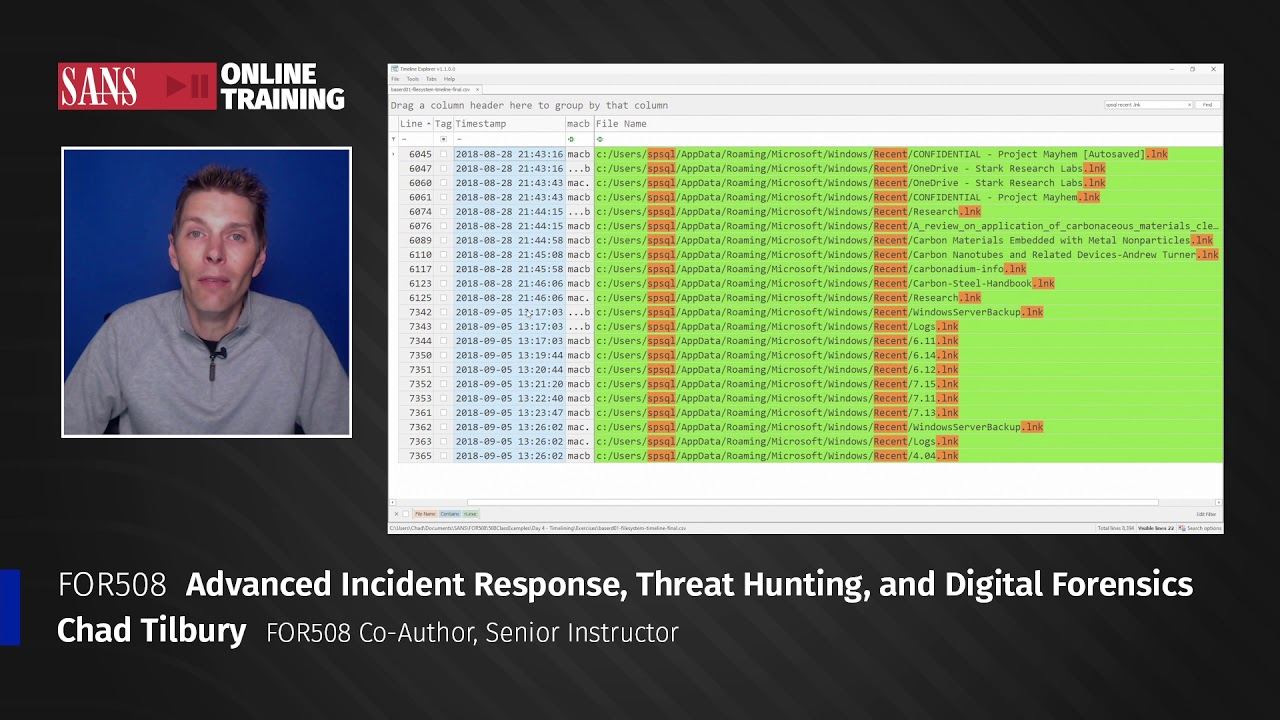
Task: Open the Help menu
Action: 449,79
